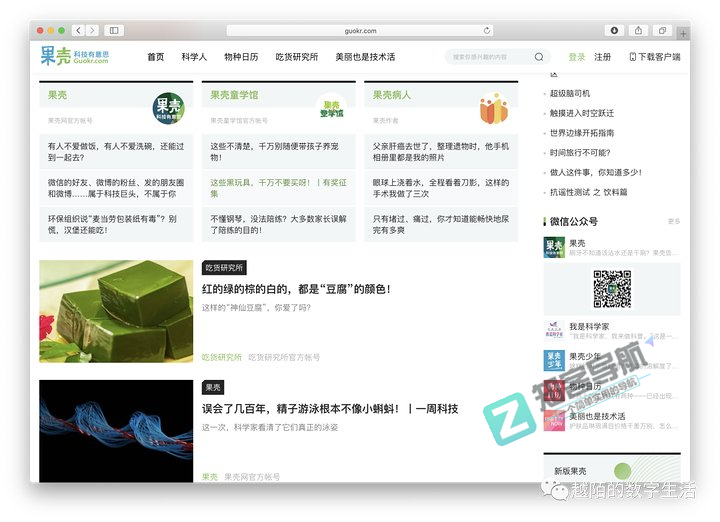The height and width of the screenshot is (522, 720).
Task: Open article 父亲肝癌去世了
Action: [441, 152]
